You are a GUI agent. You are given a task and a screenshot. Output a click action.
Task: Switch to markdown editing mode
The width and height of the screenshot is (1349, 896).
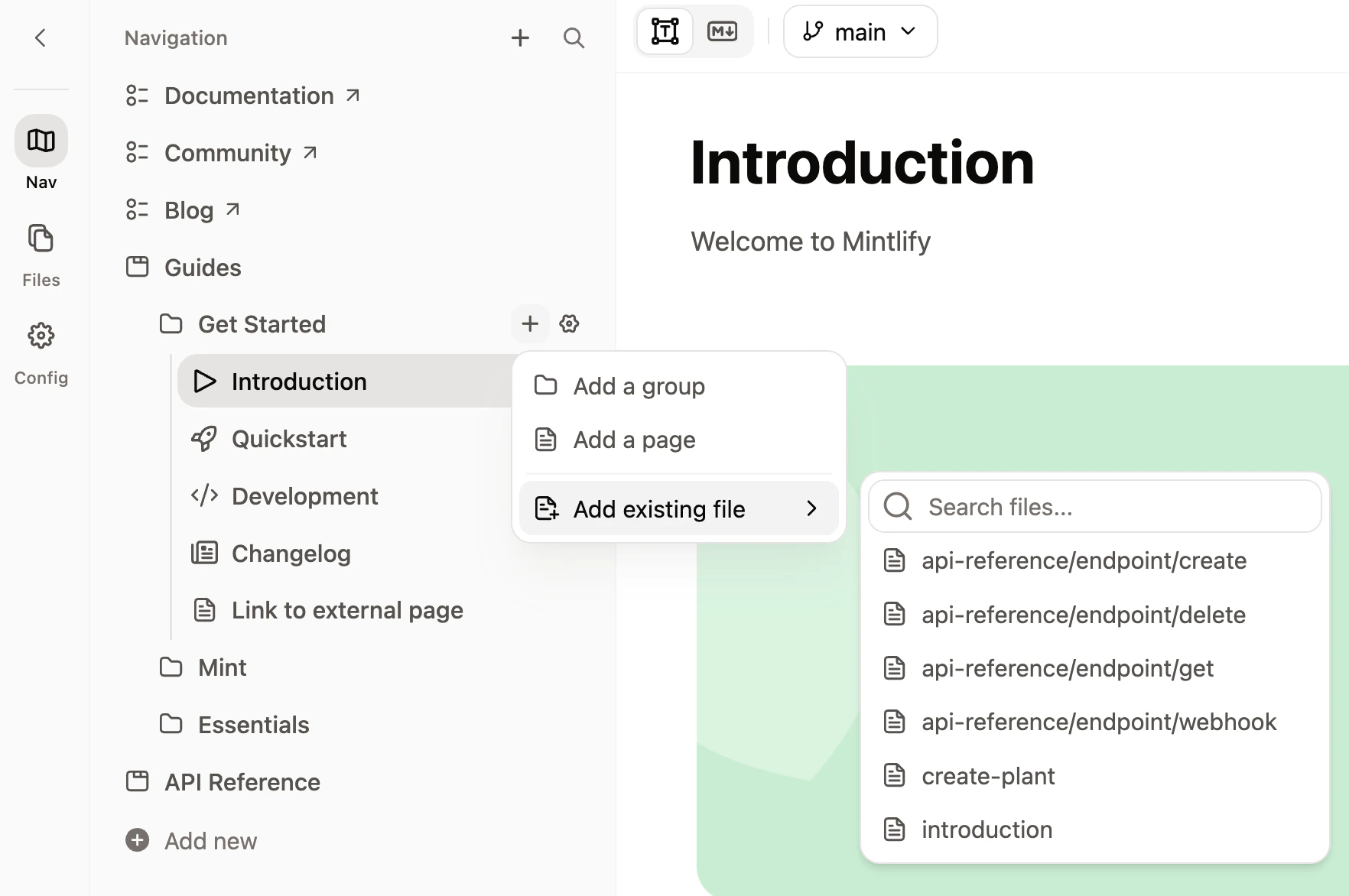tap(723, 31)
